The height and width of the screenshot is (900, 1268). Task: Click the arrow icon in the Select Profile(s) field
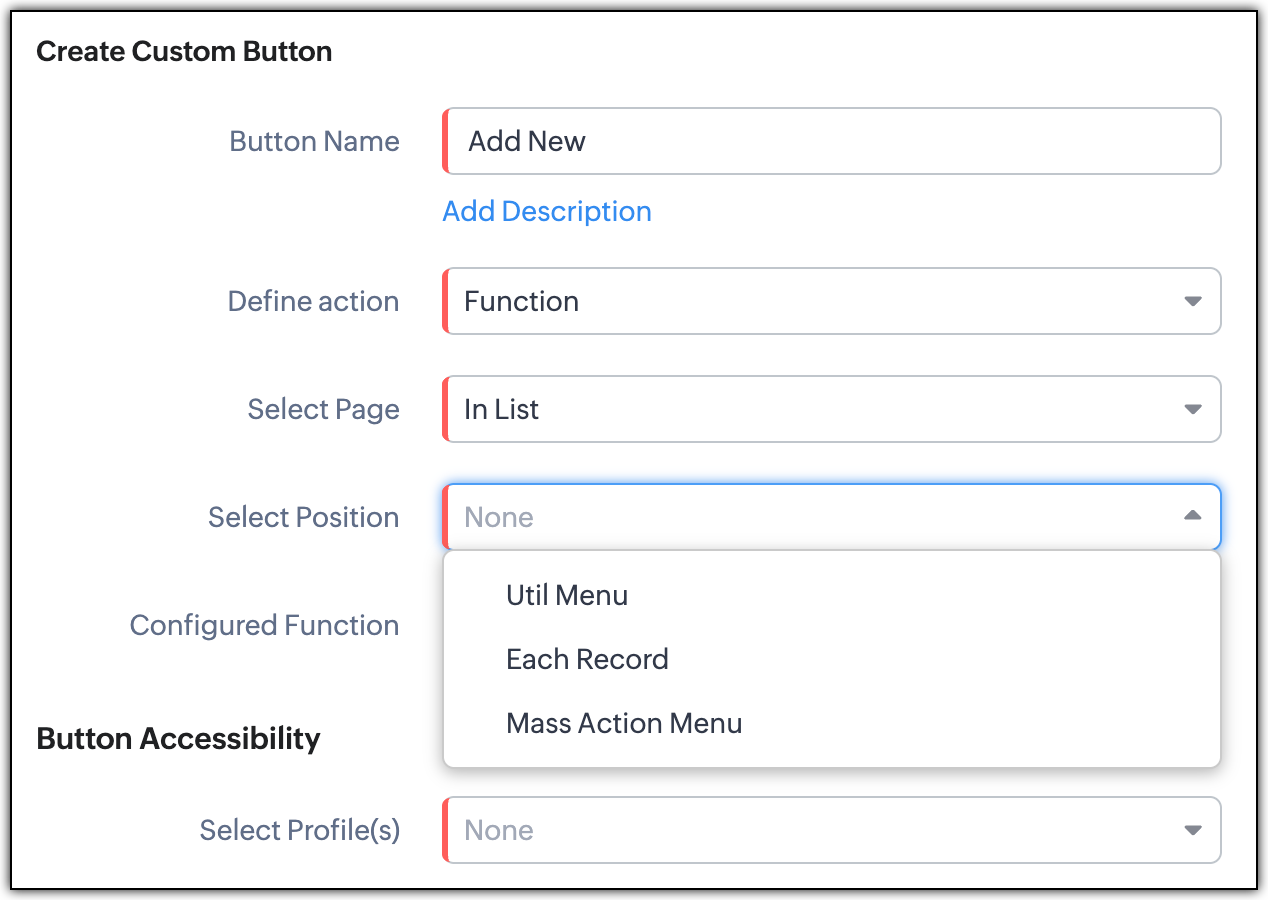(1192, 830)
